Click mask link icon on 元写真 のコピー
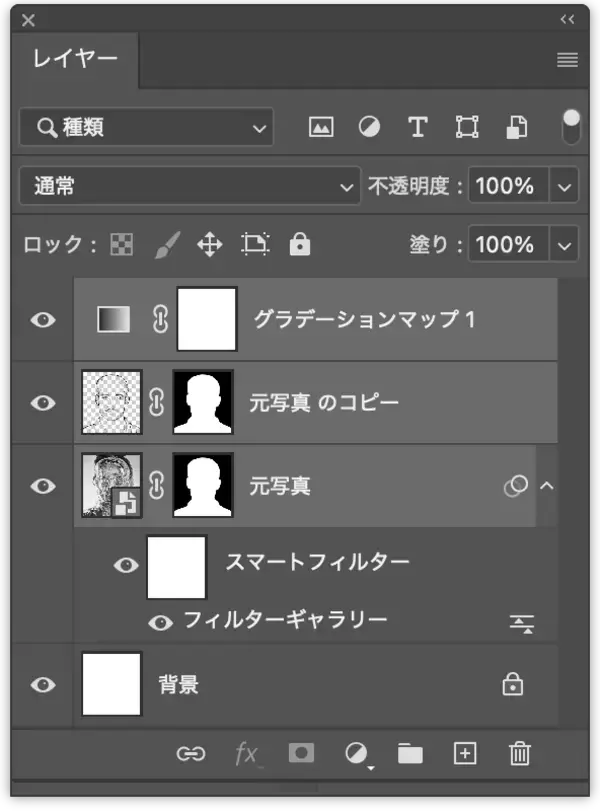The height and width of the screenshot is (811, 600). click(x=157, y=402)
